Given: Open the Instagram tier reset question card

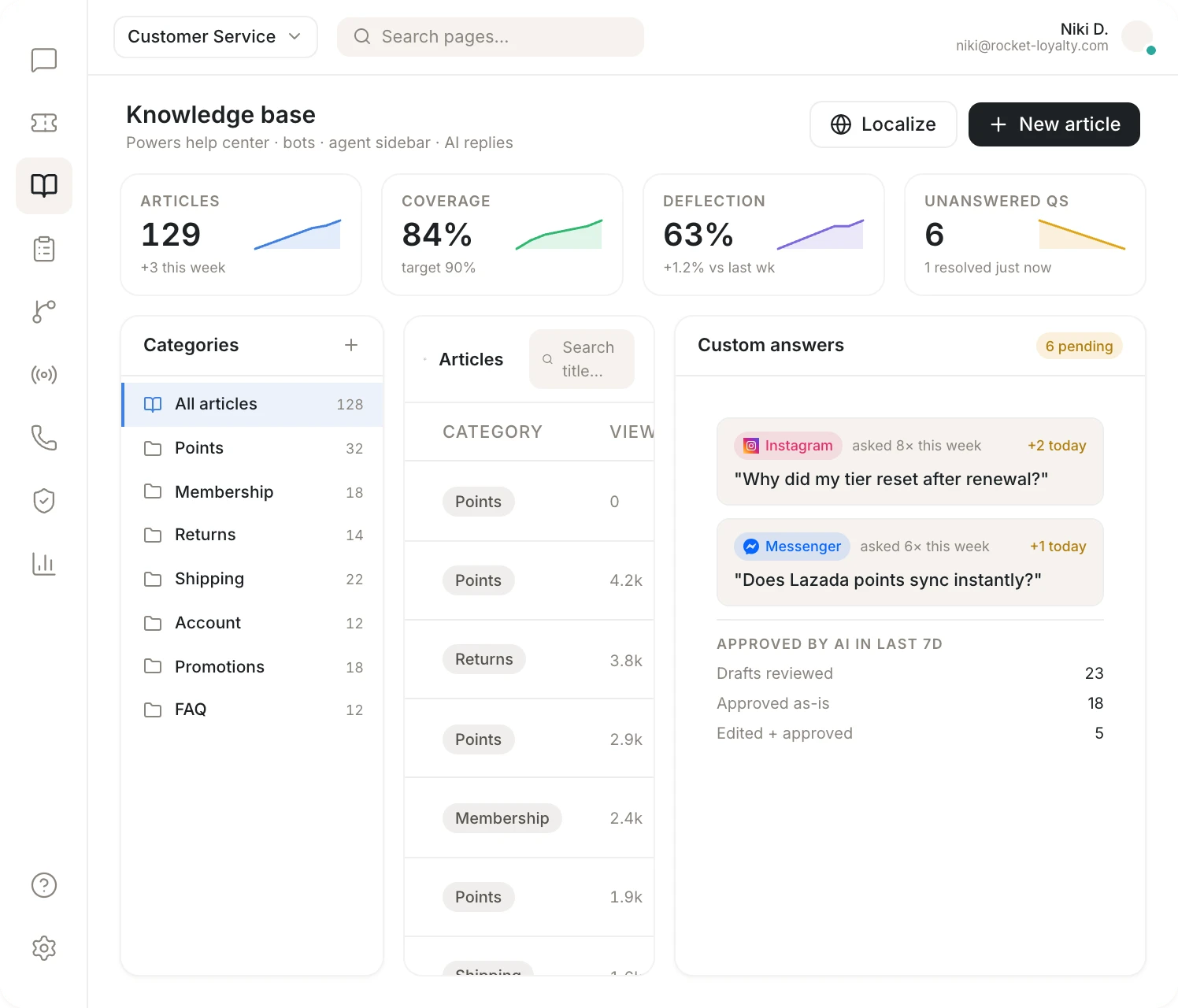Looking at the screenshot, I should [910, 461].
